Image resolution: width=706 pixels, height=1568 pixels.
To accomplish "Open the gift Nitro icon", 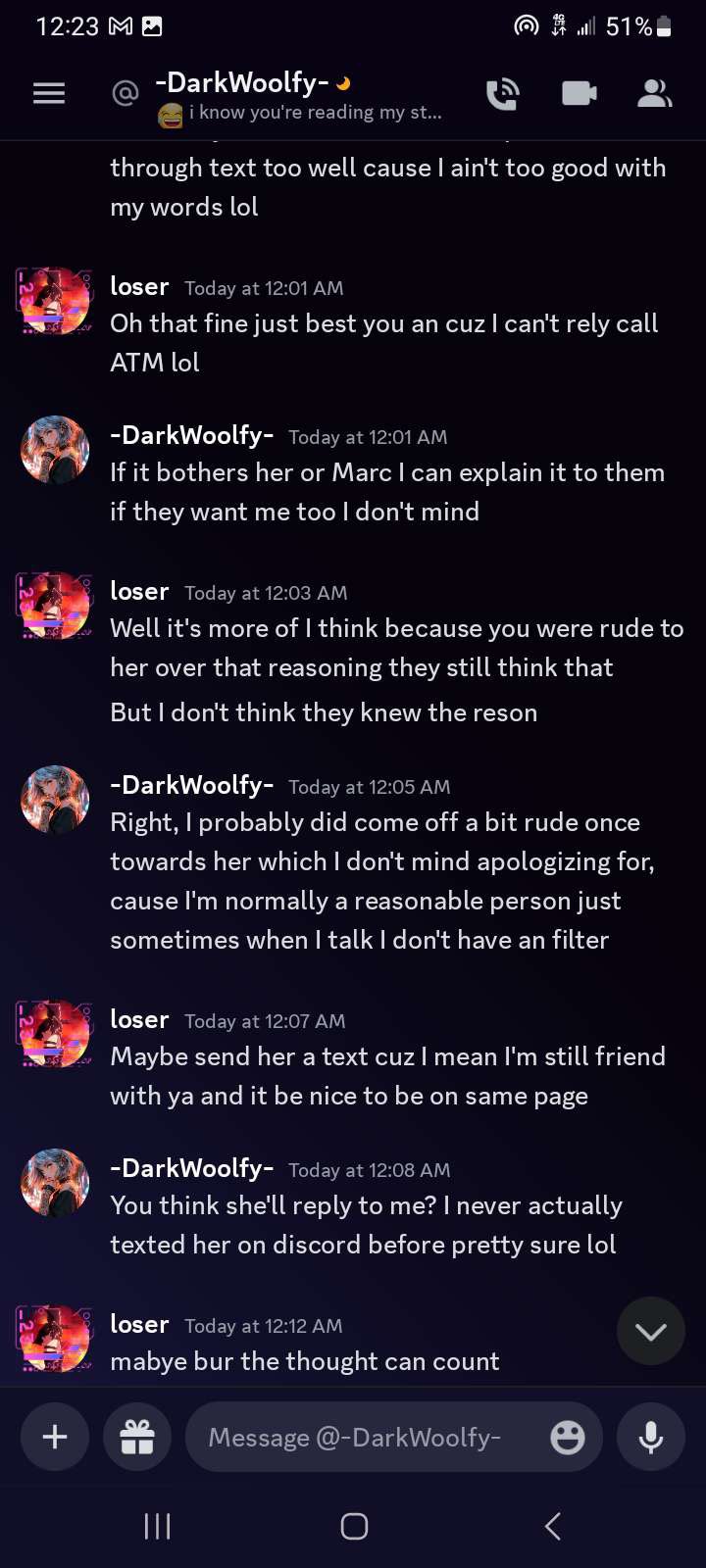I will click(137, 1437).
